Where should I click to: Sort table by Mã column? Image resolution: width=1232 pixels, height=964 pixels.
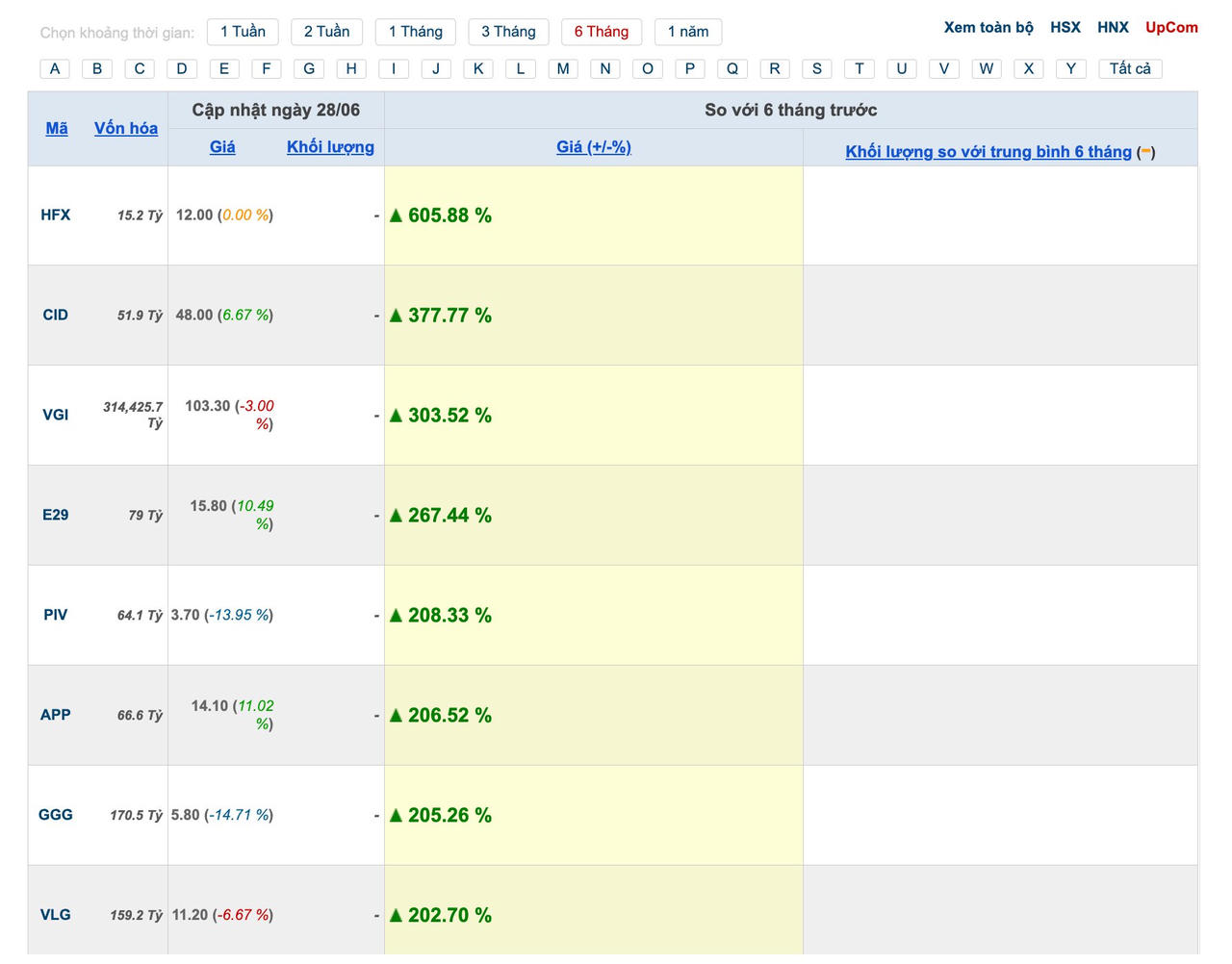coord(57,128)
